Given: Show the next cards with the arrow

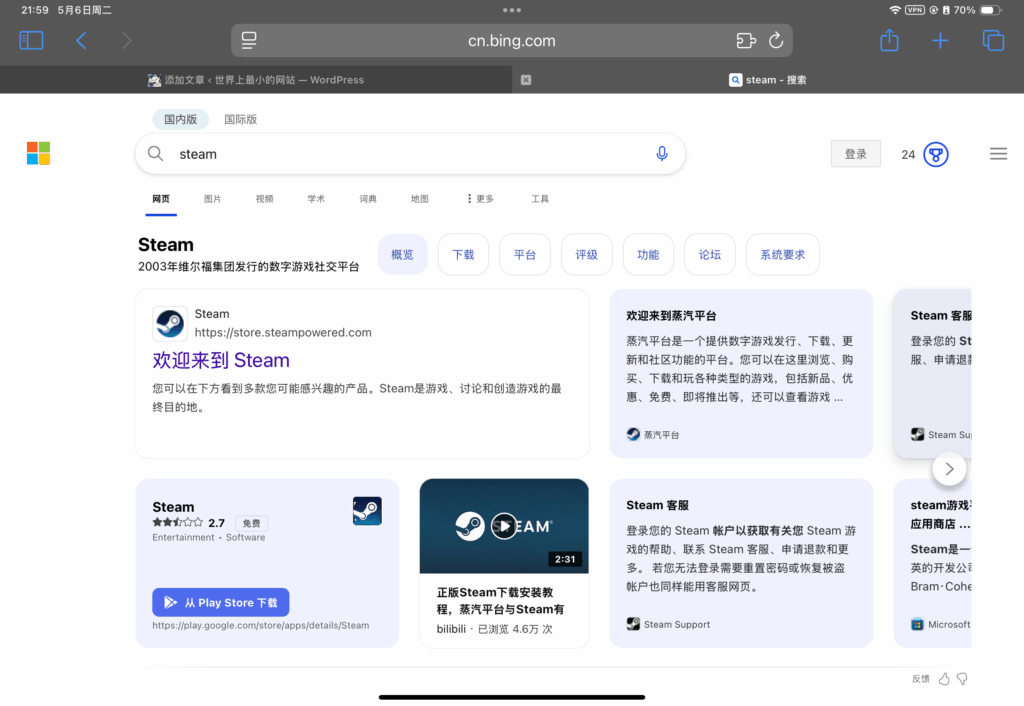Looking at the screenshot, I should coord(949,468).
